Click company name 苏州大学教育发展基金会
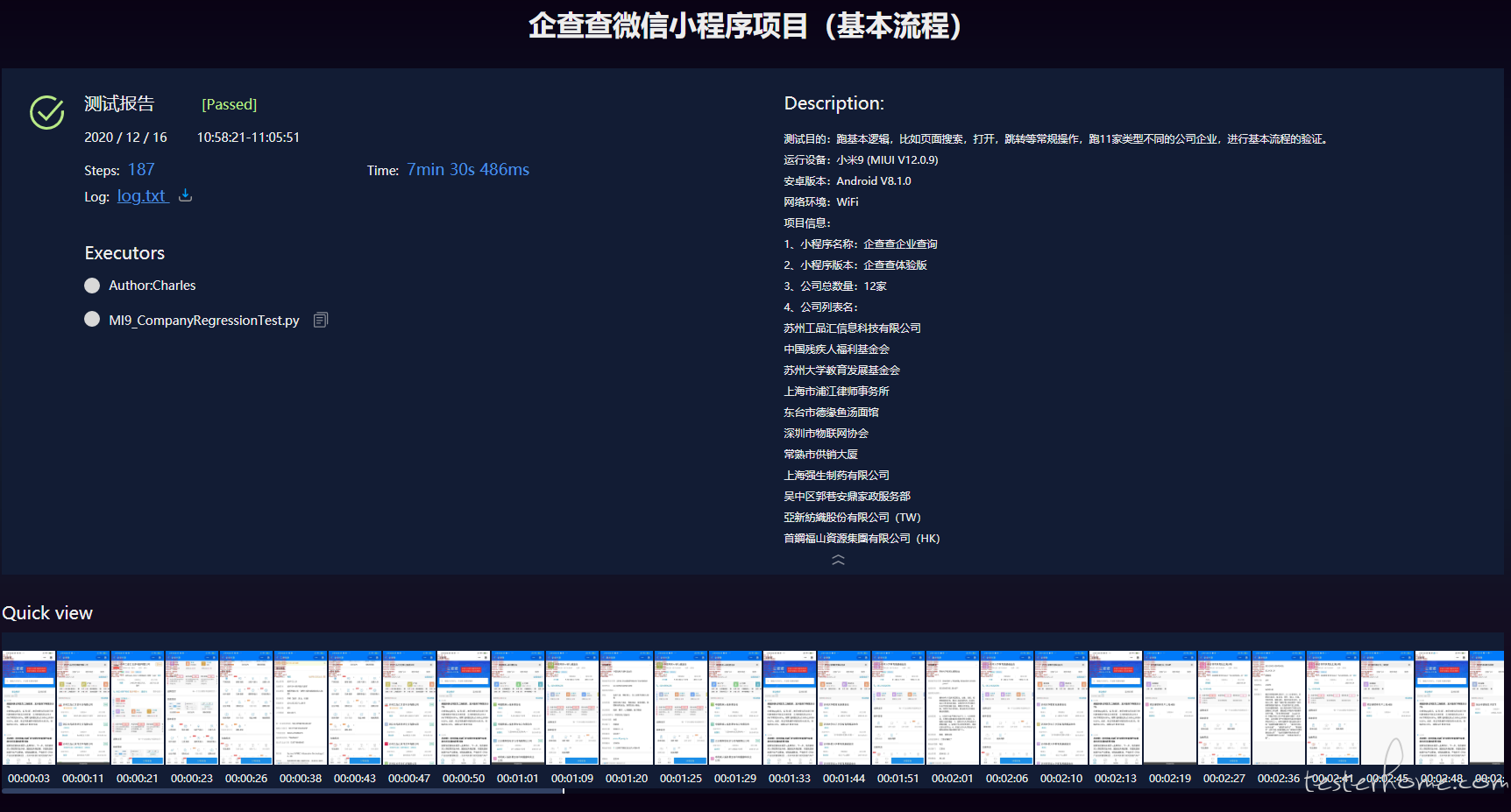 841,371
